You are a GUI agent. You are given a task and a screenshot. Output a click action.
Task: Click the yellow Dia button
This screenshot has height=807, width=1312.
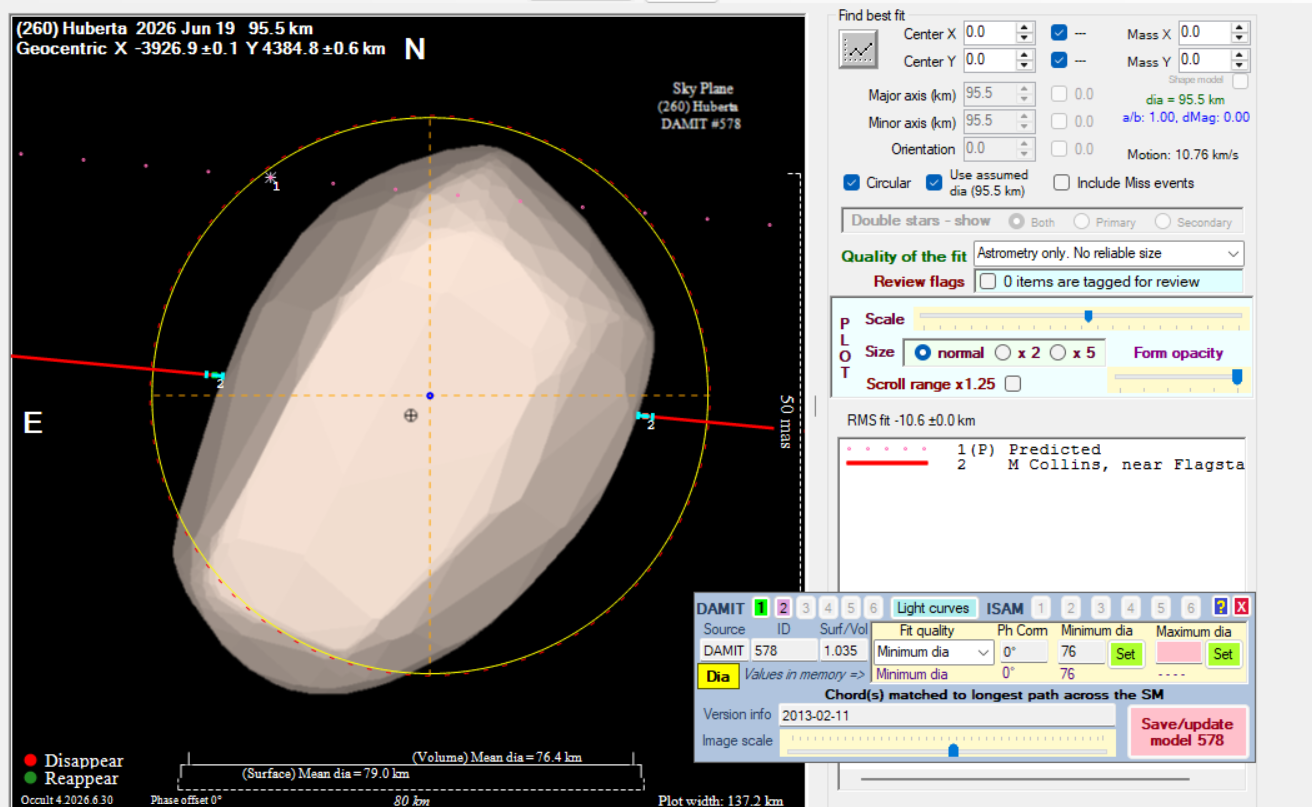[x=718, y=676]
